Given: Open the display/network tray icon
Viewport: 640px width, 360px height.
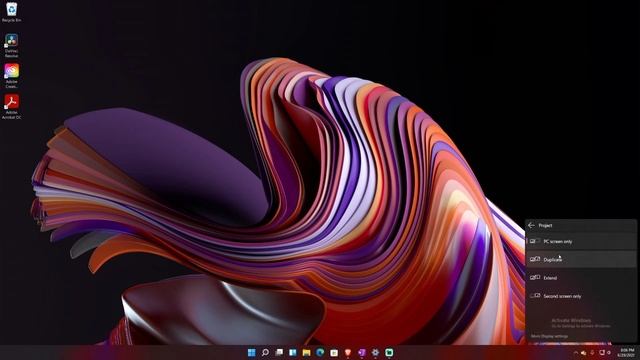Looking at the screenshot, I should (602, 353).
